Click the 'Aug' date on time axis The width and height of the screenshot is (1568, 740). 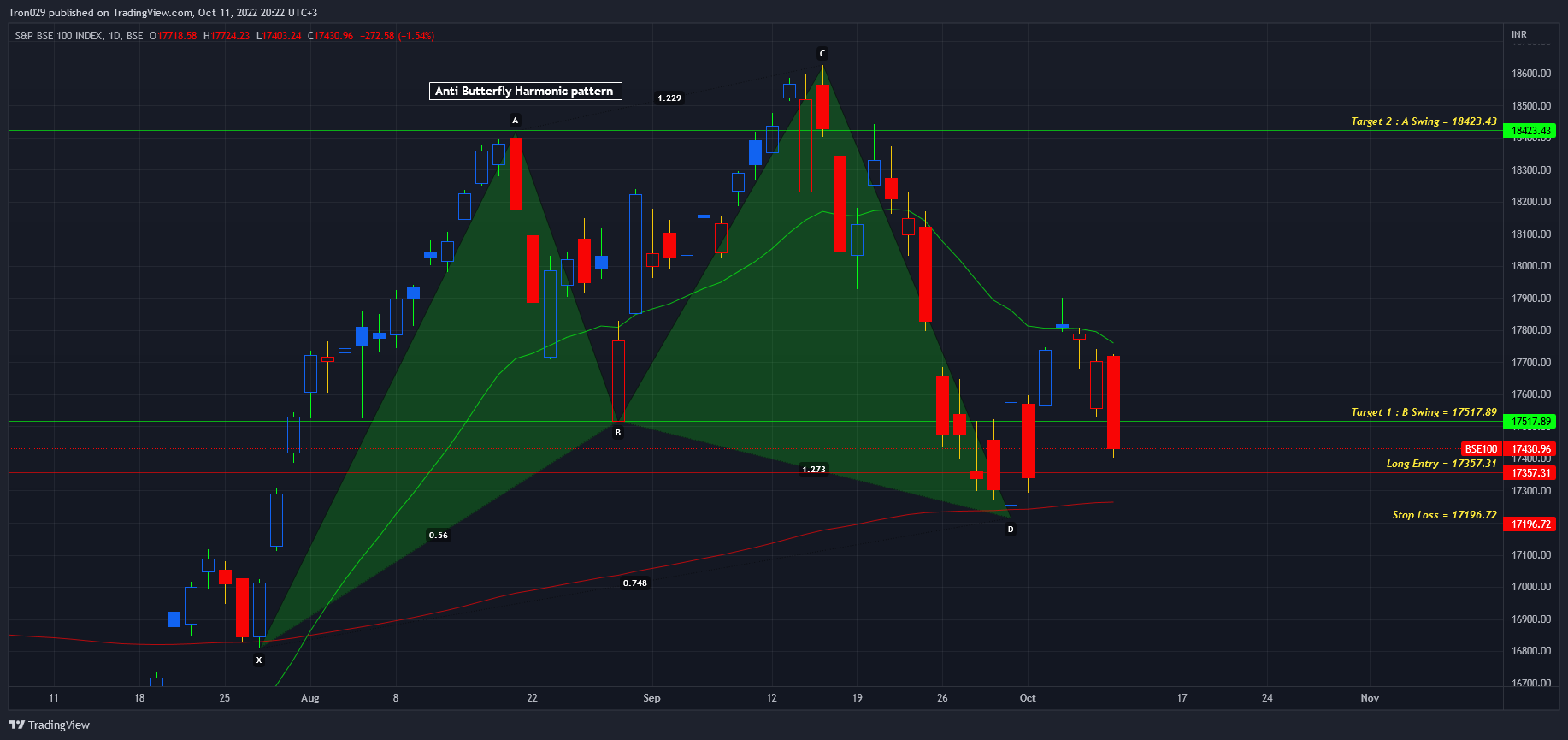pyautogui.click(x=310, y=698)
